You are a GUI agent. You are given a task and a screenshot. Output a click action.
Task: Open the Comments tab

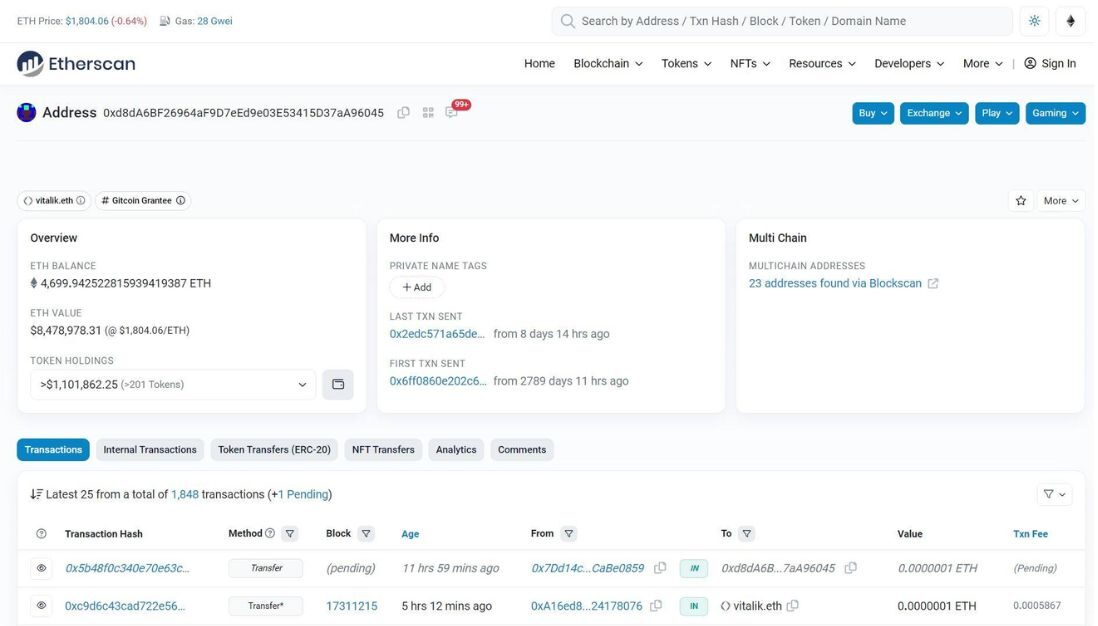(x=522, y=450)
